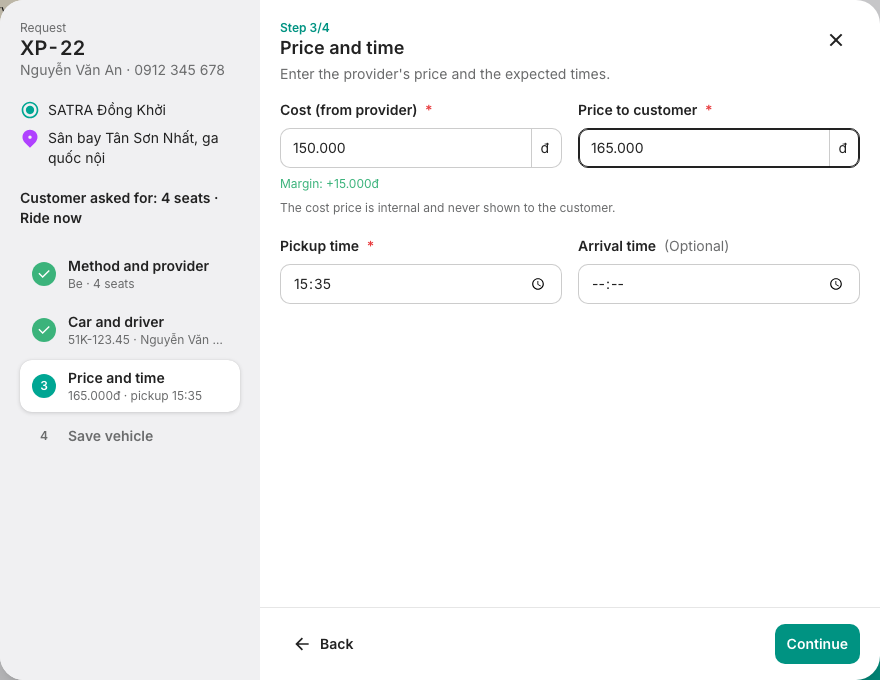
Task: Close the Price and time dialog
Action: 836,40
